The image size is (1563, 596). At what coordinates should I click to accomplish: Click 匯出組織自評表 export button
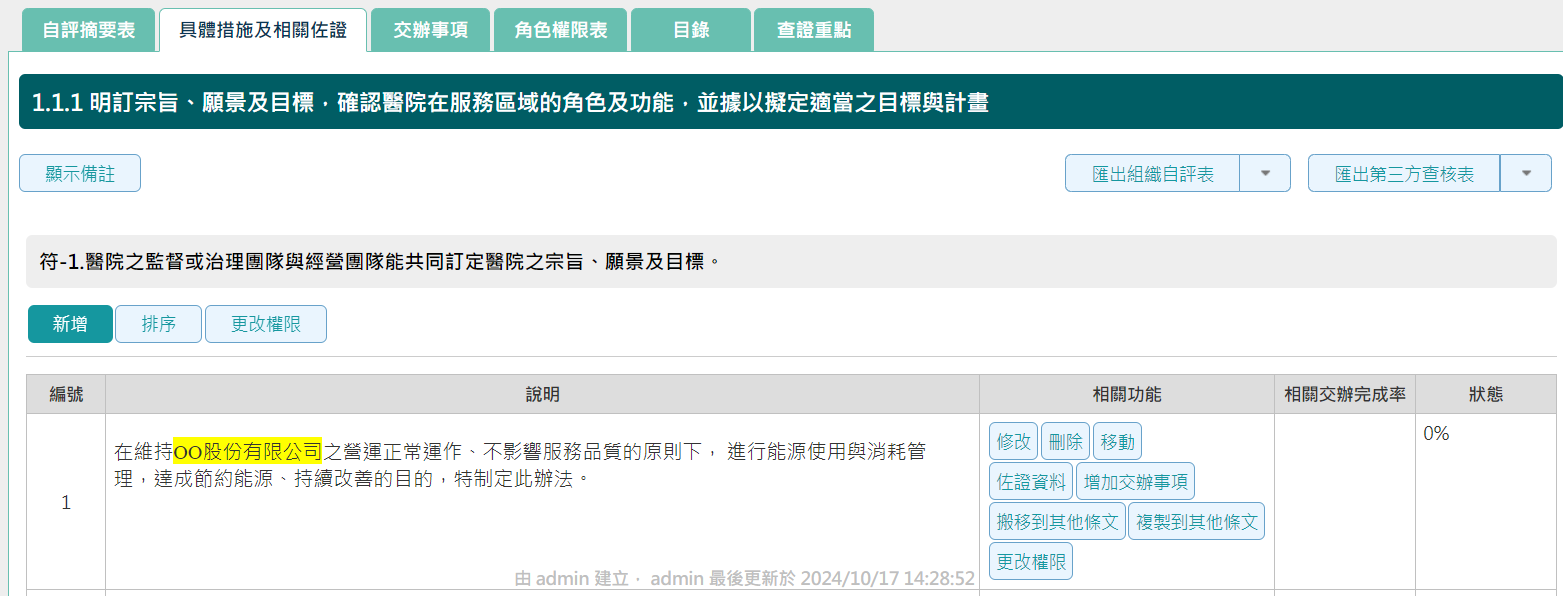[x=1152, y=173]
